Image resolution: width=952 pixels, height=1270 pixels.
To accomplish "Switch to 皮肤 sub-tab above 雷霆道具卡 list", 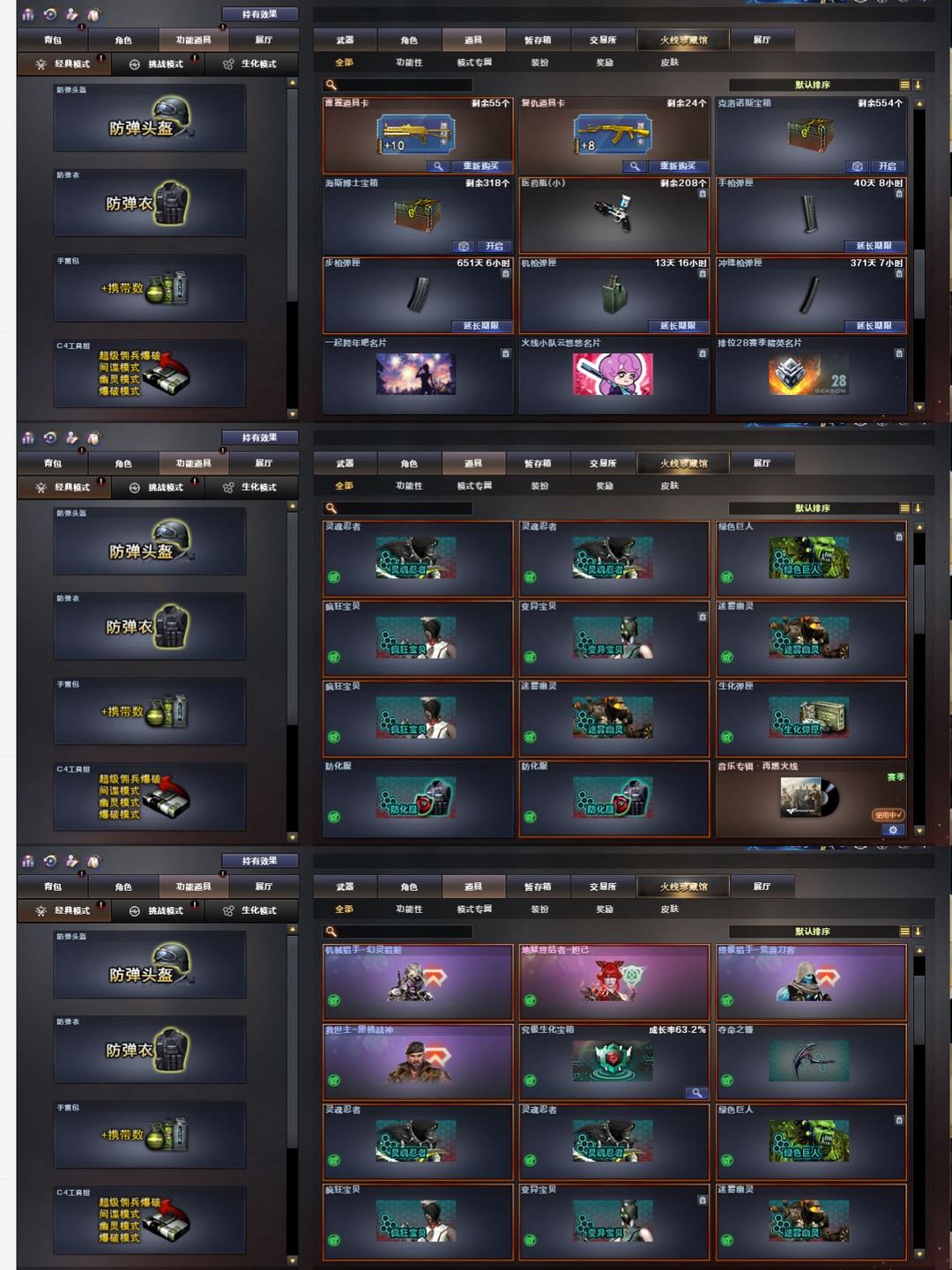I will tap(670, 63).
